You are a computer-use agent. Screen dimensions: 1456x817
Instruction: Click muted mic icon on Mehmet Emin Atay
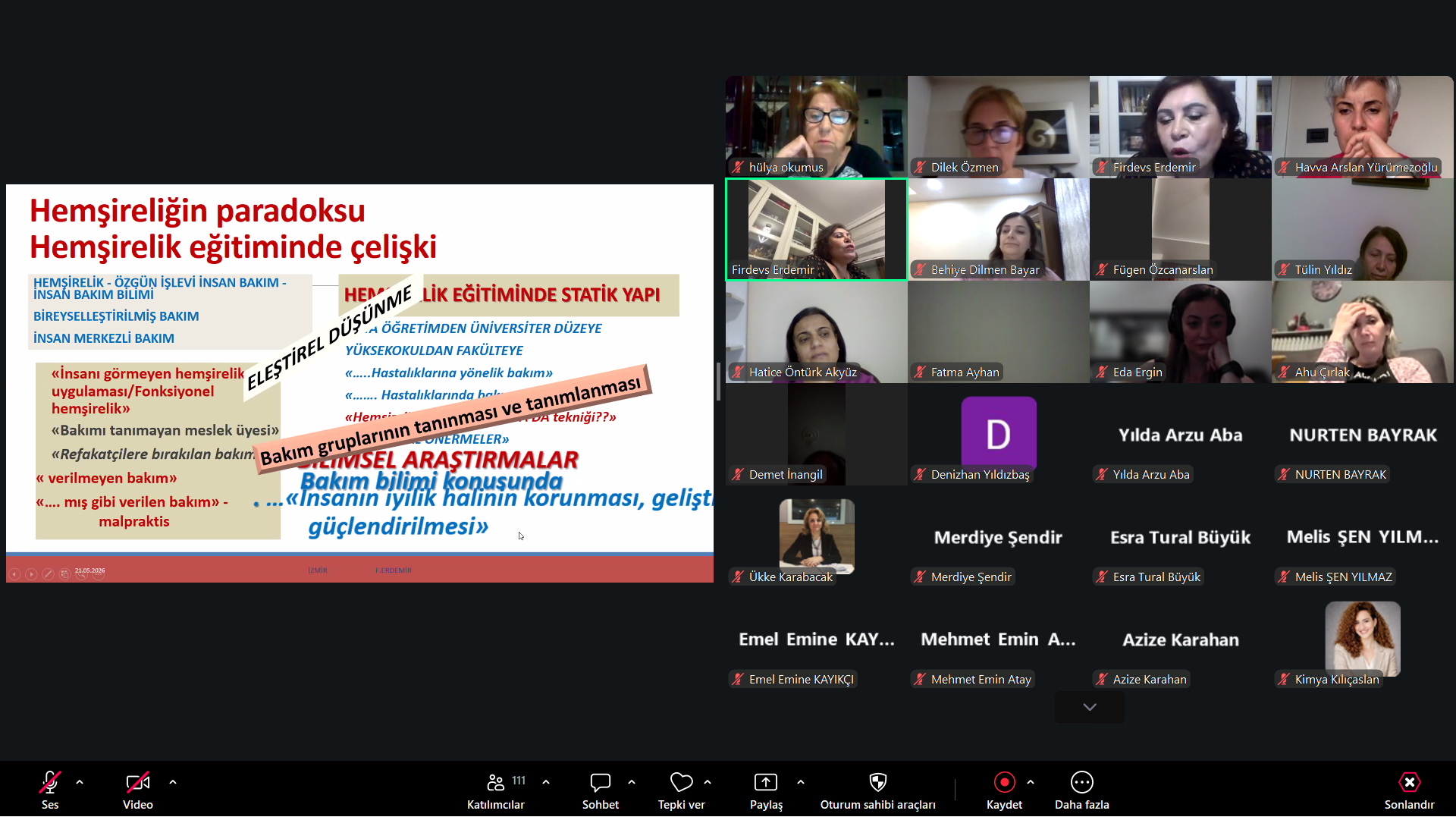(921, 679)
